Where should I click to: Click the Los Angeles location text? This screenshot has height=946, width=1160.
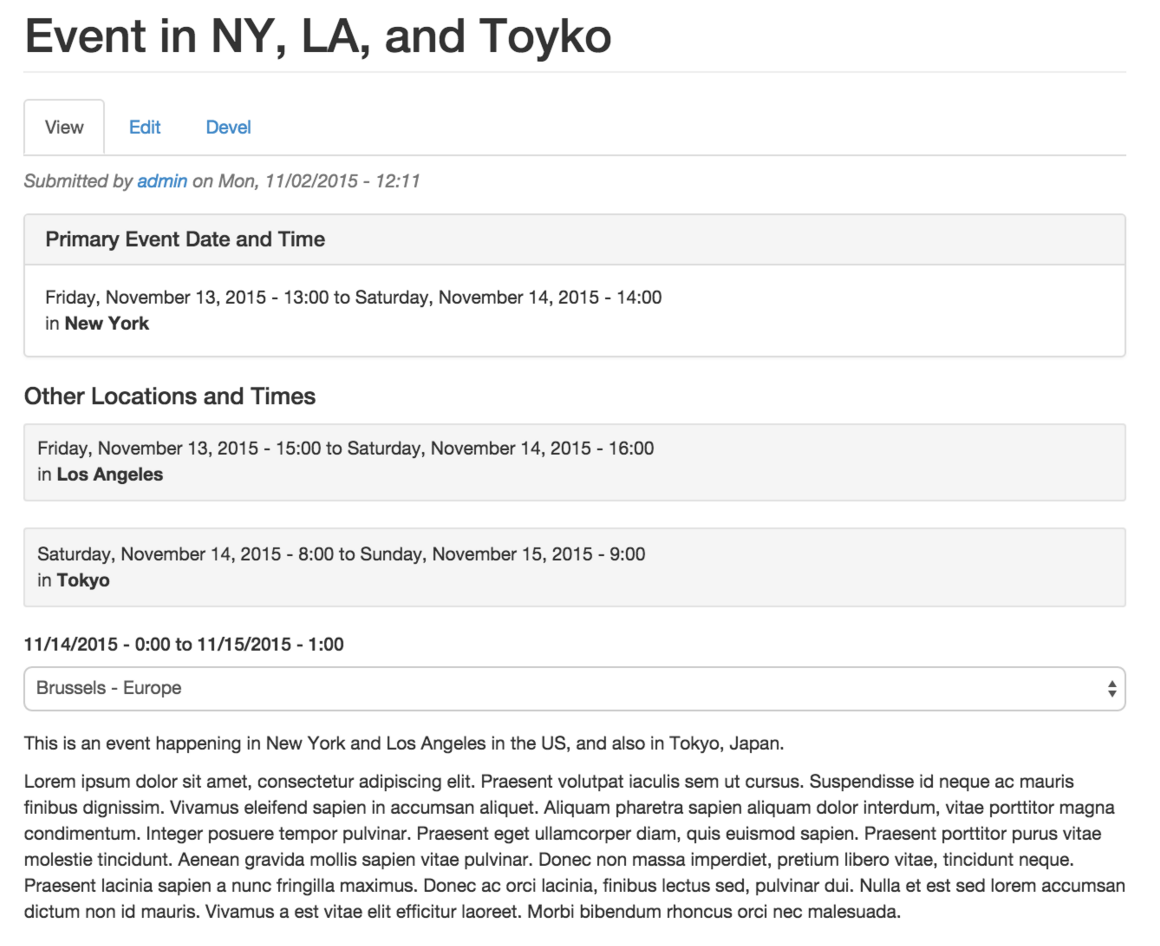click(x=109, y=475)
